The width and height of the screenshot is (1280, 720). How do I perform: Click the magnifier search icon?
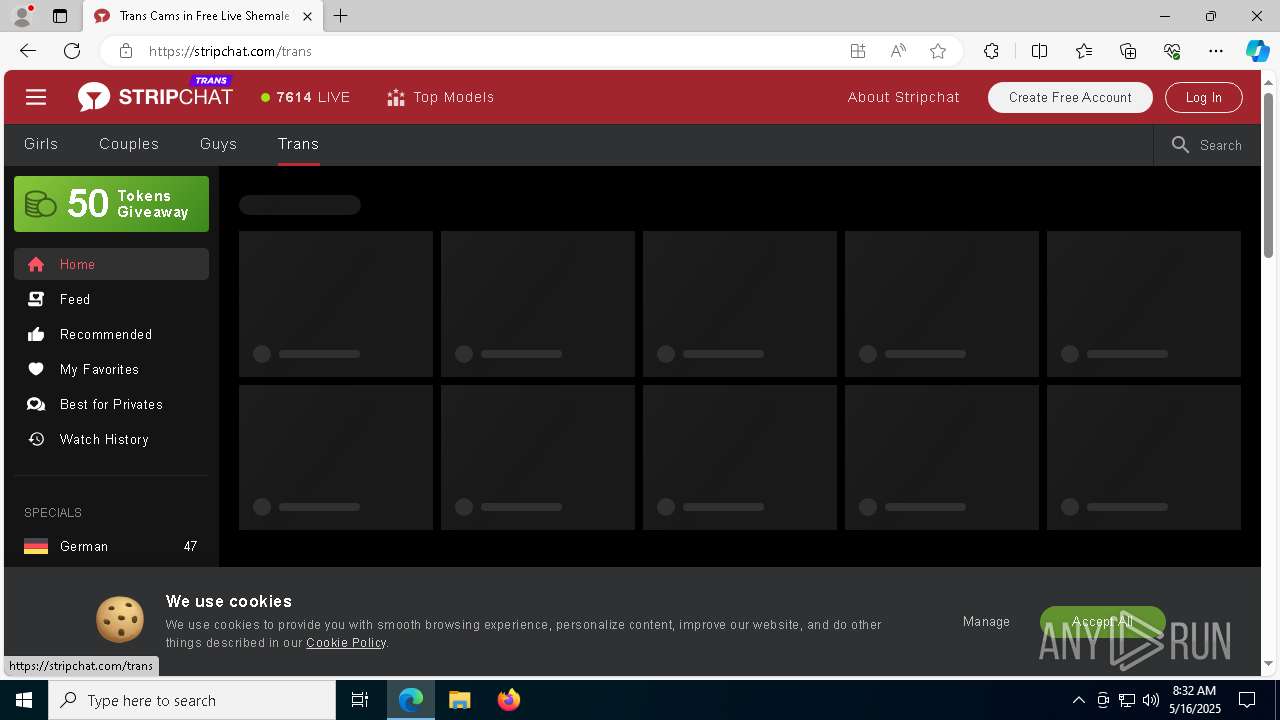point(1180,145)
